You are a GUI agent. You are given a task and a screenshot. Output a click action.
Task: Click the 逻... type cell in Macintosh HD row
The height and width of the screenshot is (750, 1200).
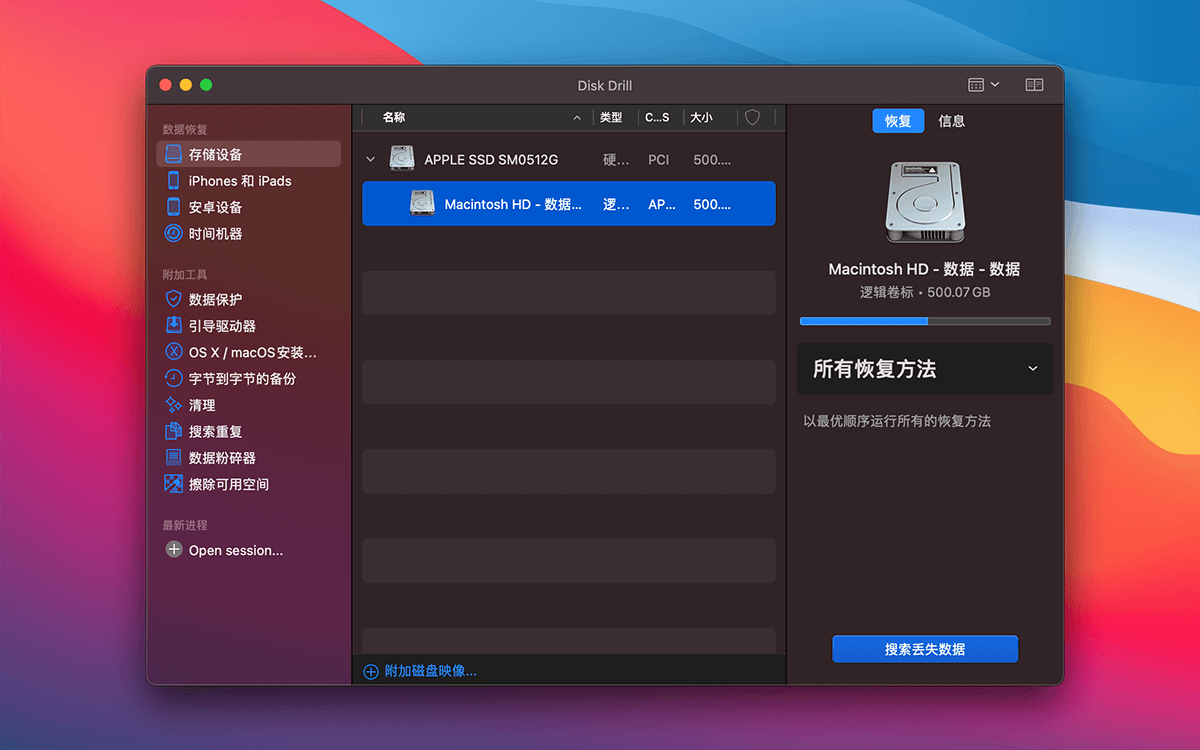click(616, 204)
